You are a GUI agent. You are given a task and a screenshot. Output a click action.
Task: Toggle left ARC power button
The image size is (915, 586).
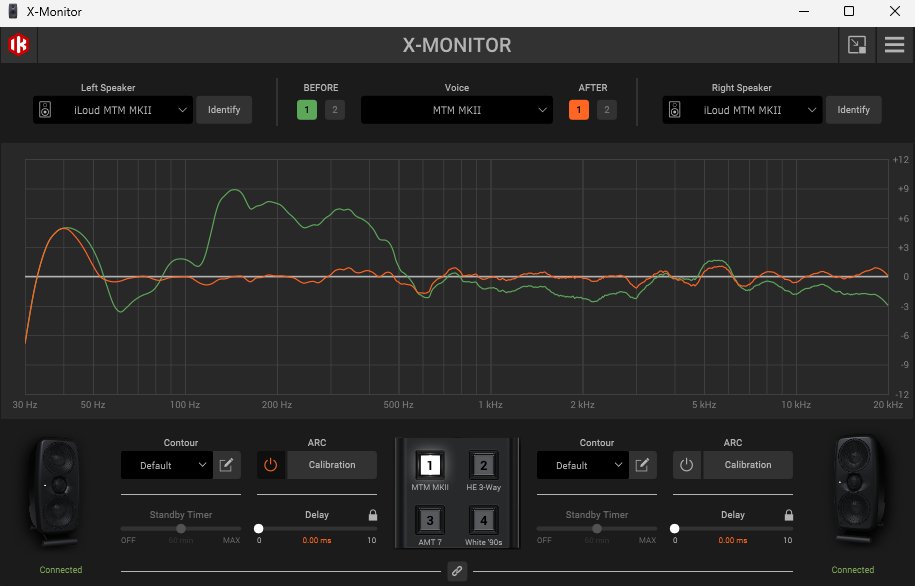(271, 465)
